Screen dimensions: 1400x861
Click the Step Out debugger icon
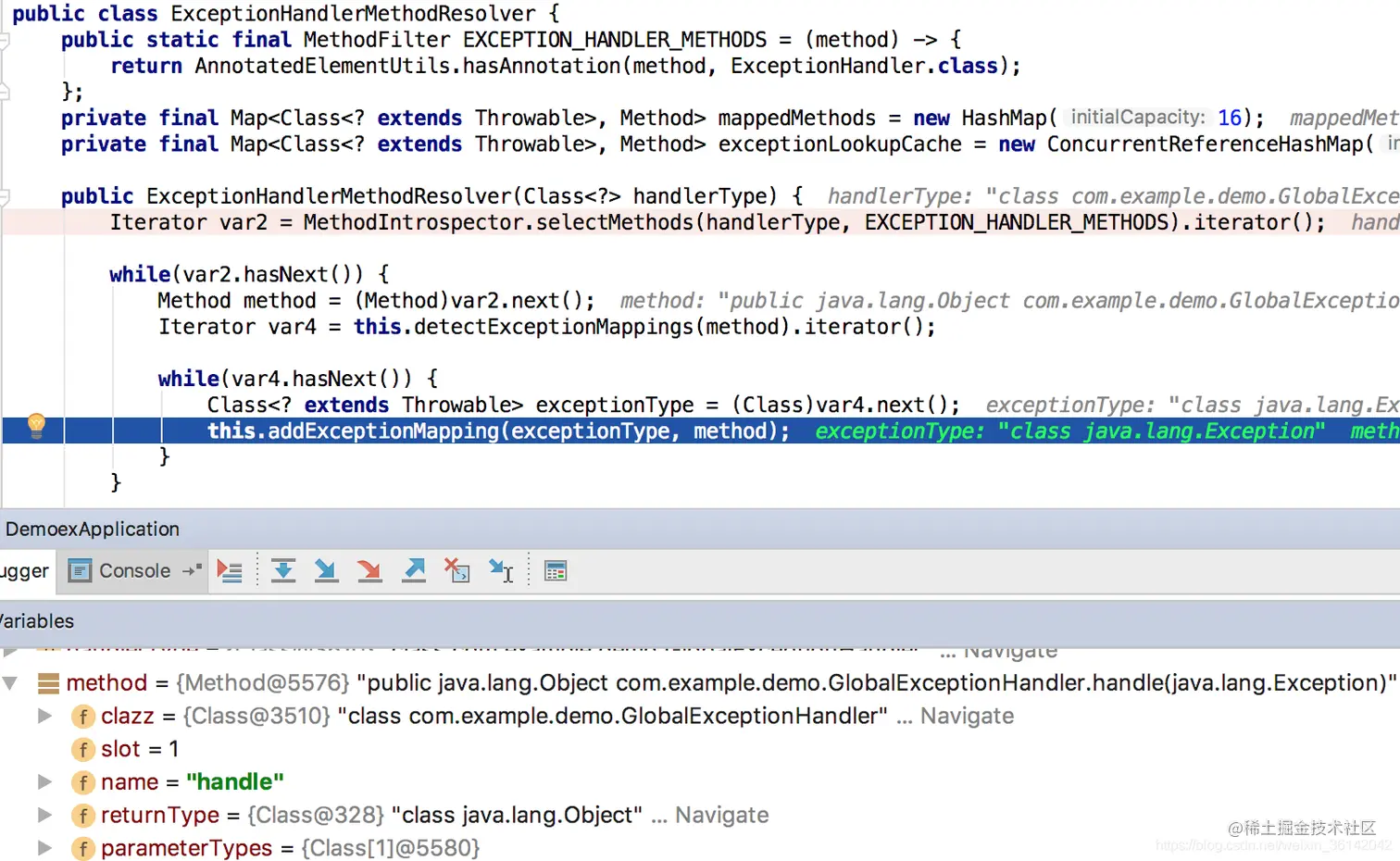coord(414,571)
